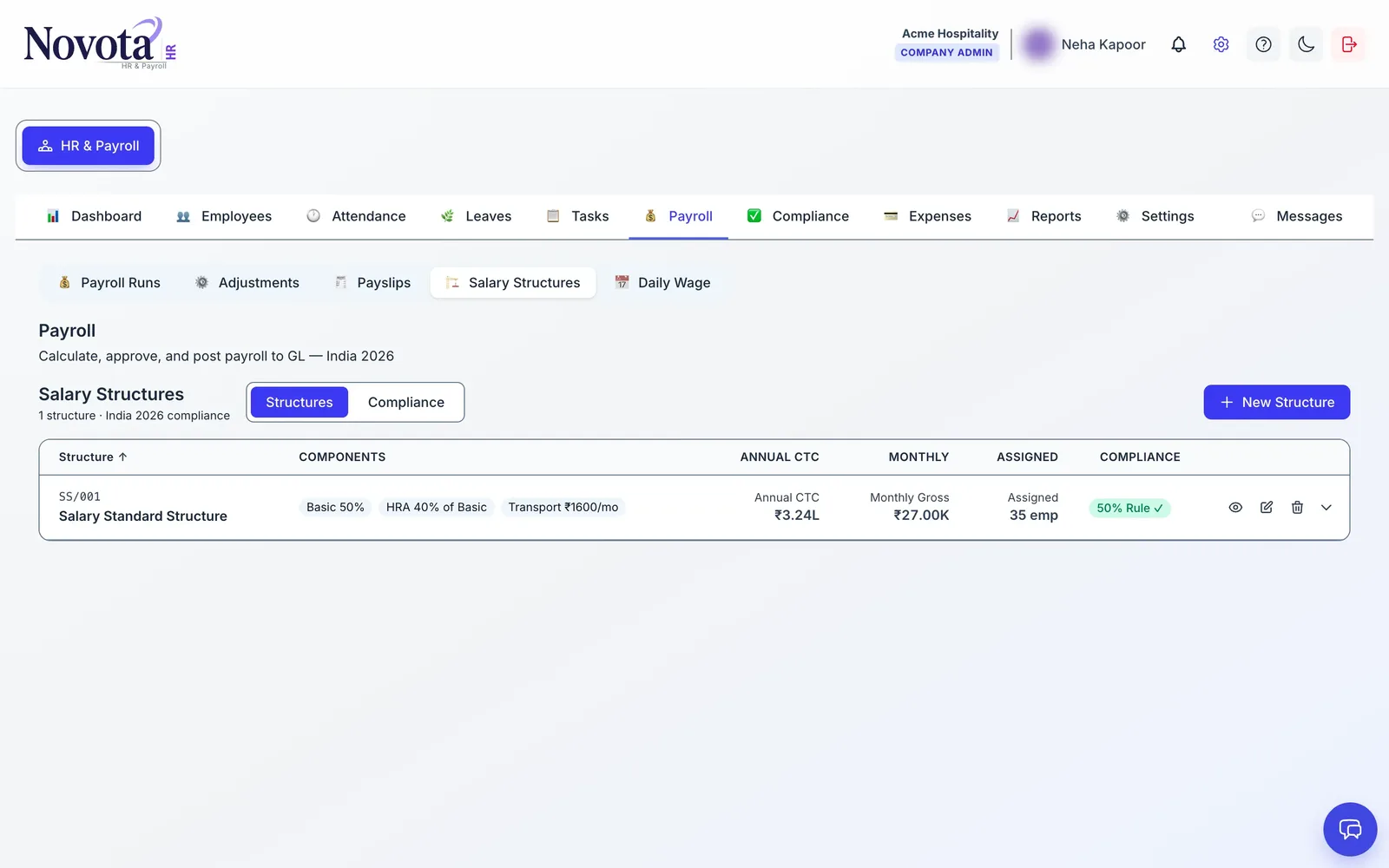Go to the Dashboard tab
1389x868 pixels.
tap(94, 216)
